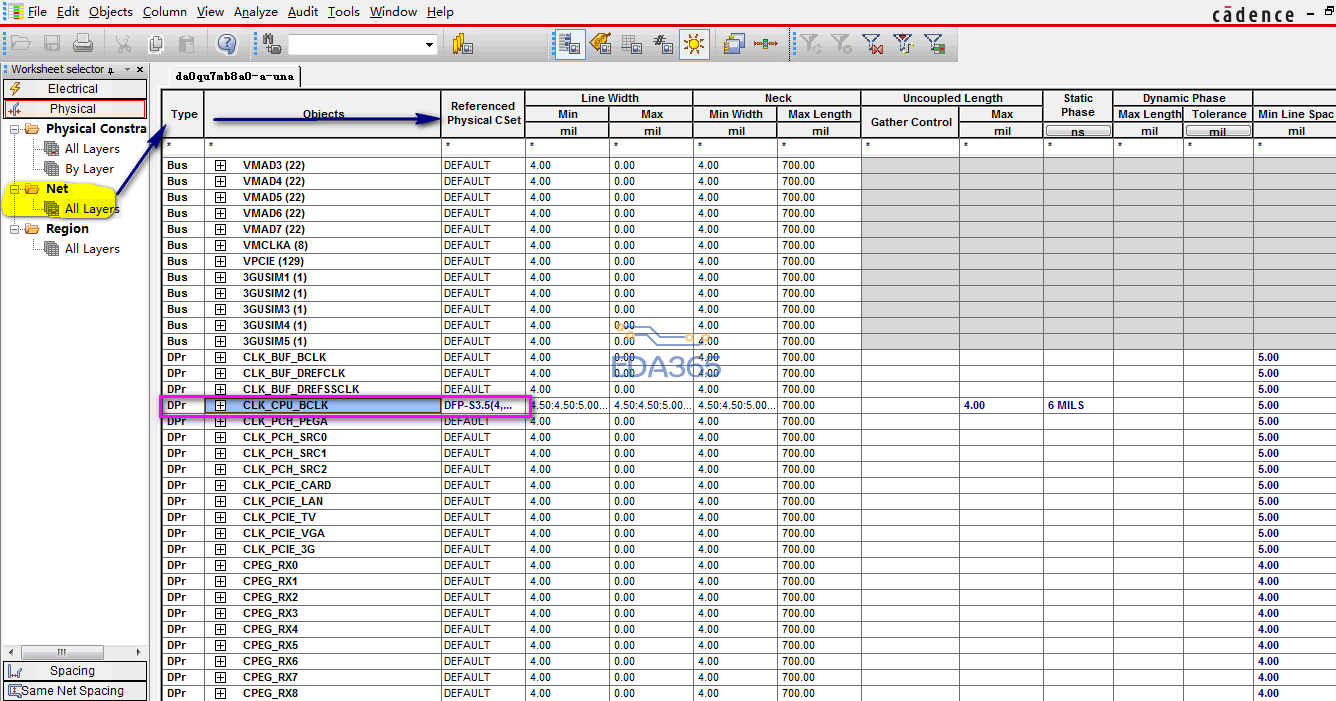Switch to the Electrical worksheet section
The width and height of the screenshot is (1336, 701).
pyautogui.click(x=73, y=89)
